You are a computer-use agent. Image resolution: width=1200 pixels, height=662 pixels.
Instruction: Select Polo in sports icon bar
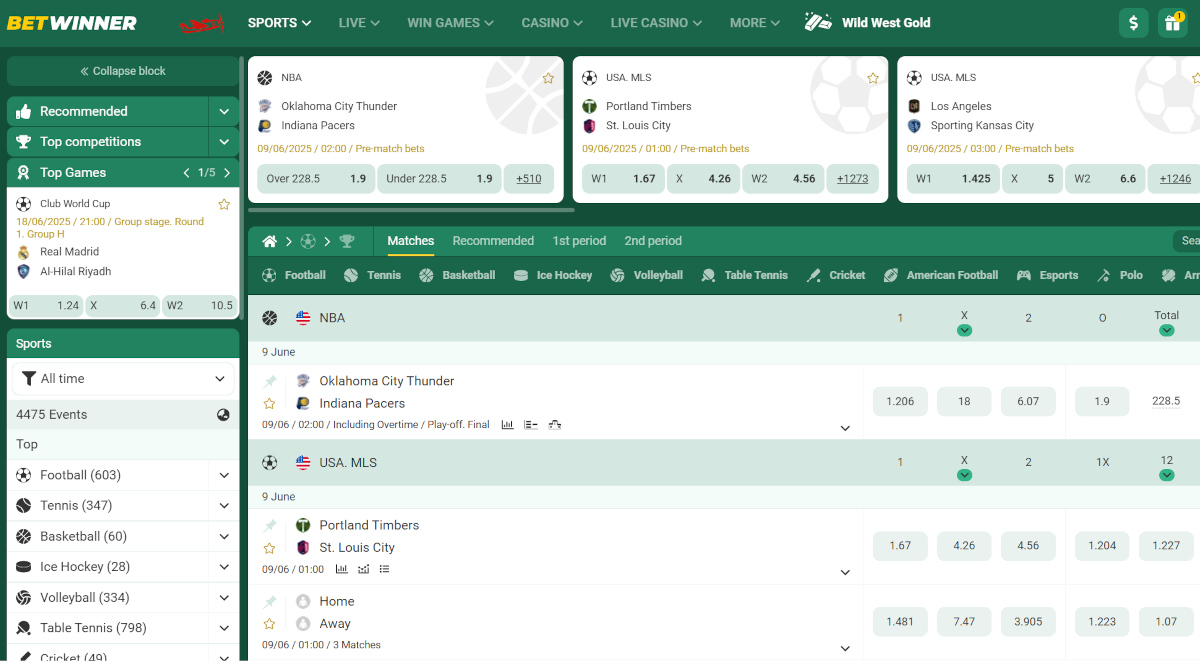coord(1119,275)
